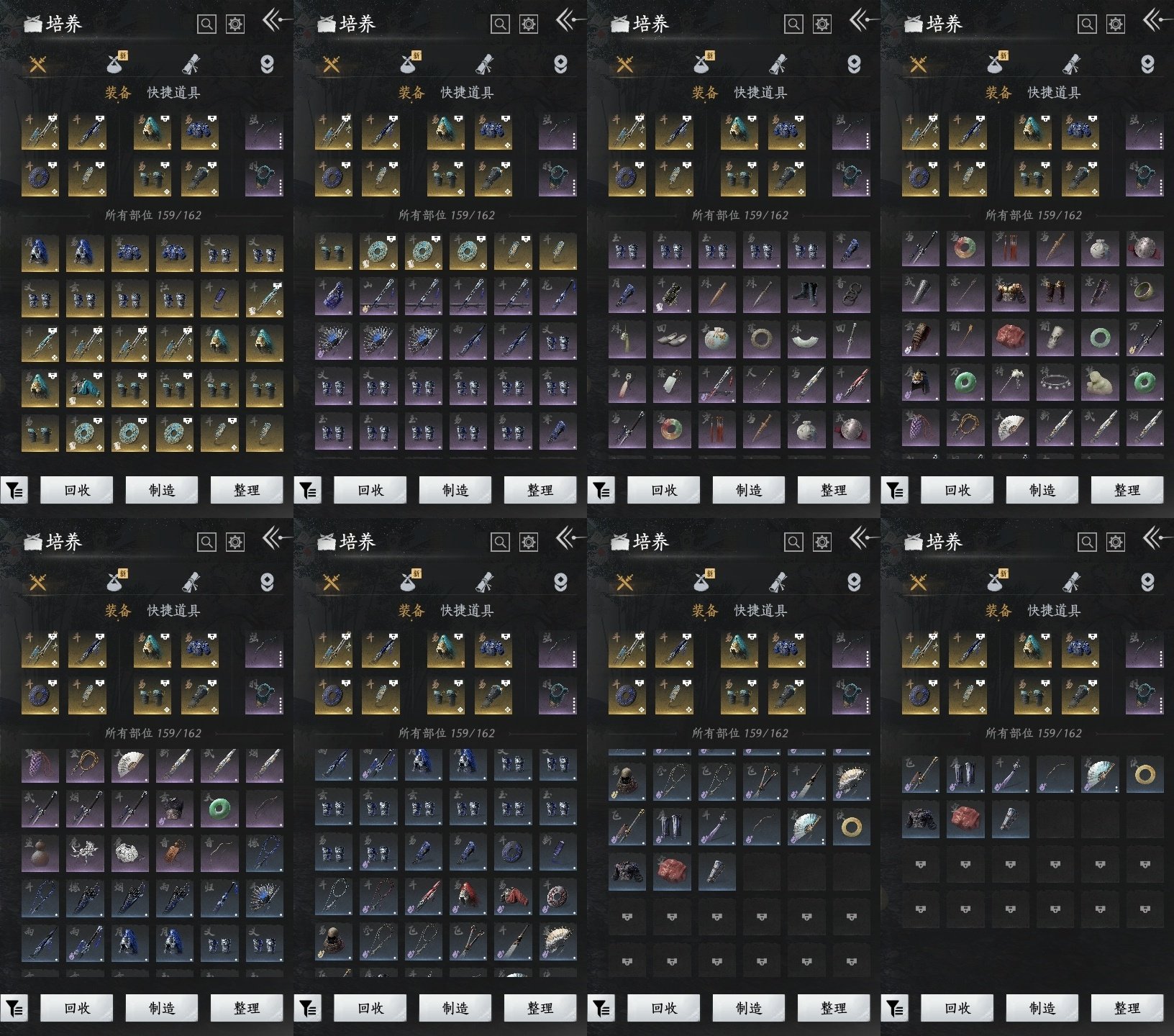The image size is (1174, 1036).
Task: Select the teal robe in the all-gold inventory
Action: (86, 388)
